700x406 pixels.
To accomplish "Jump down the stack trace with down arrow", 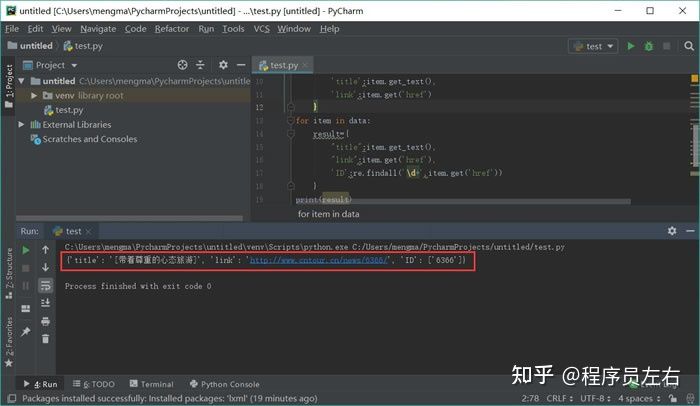I will tap(46, 267).
